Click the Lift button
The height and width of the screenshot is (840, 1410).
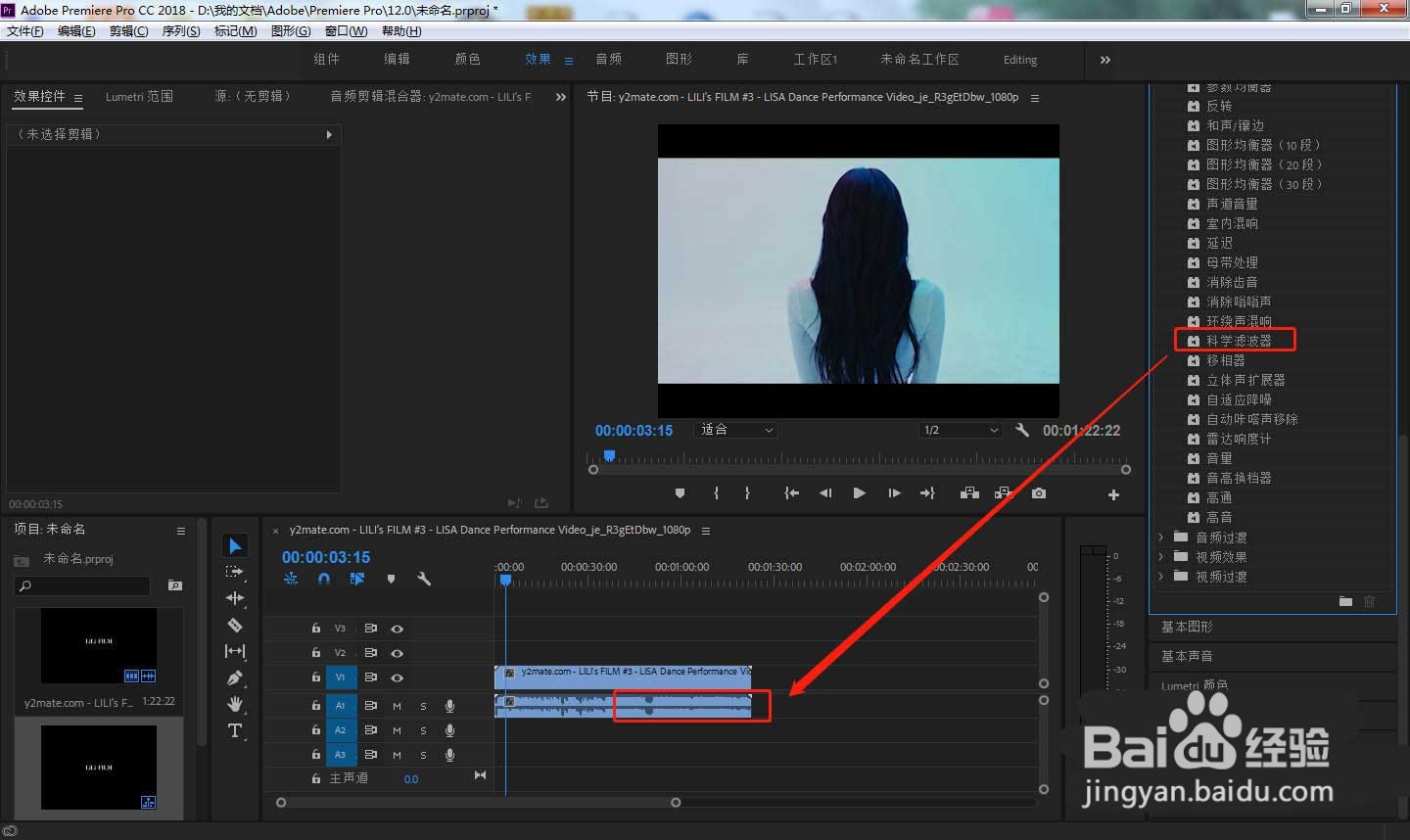pos(969,493)
